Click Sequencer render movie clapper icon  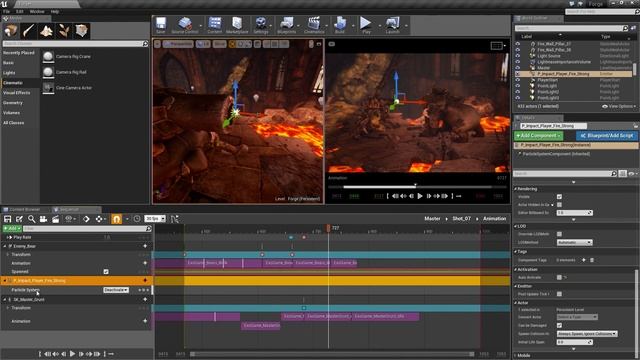tap(56, 219)
